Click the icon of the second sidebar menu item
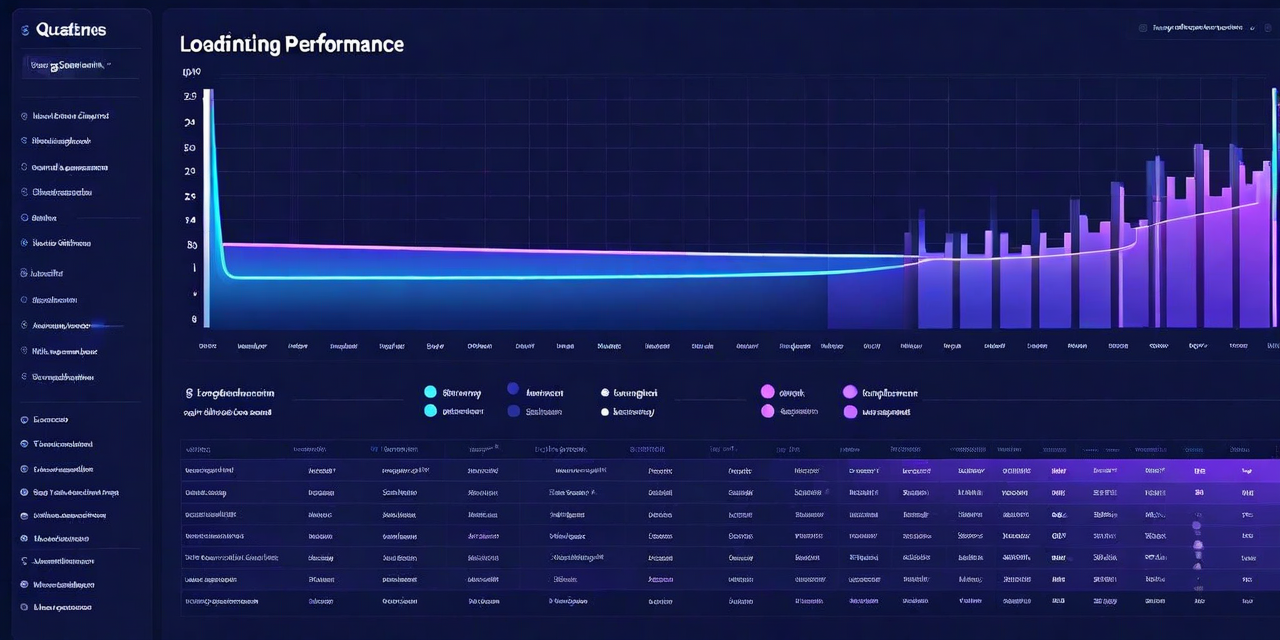 (24, 141)
